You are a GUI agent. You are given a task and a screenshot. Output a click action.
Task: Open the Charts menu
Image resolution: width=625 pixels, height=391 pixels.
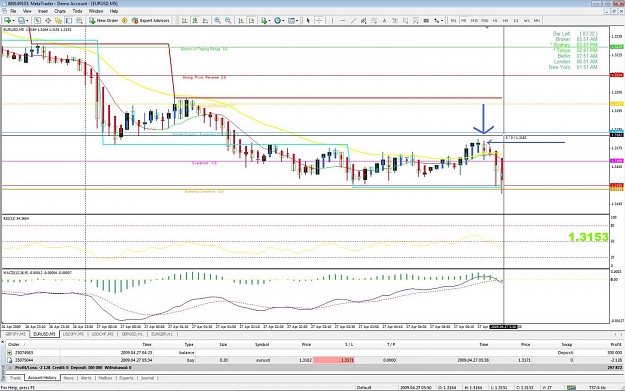pyautogui.click(x=60, y=11)
